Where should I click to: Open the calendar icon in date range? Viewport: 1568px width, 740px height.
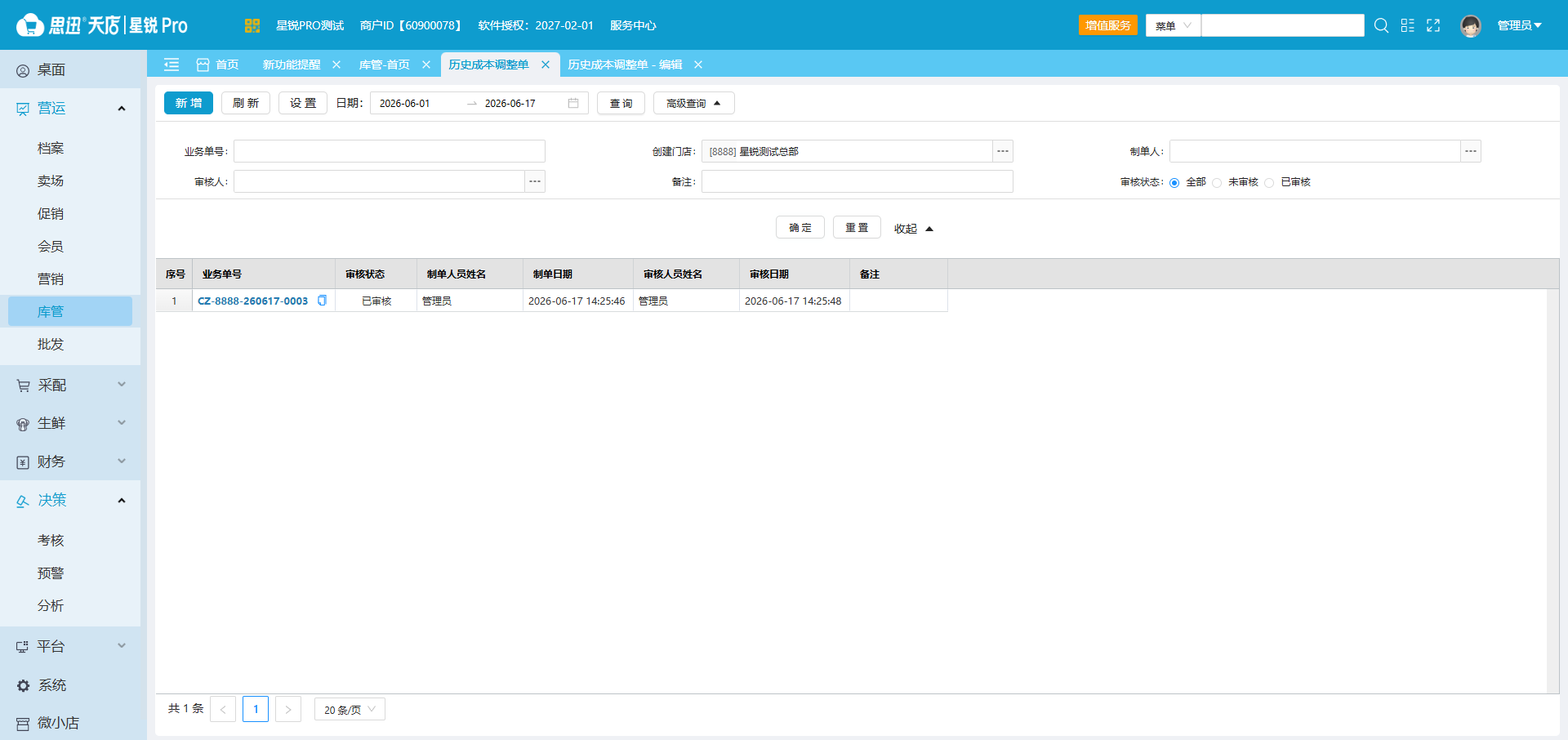[x=573, y=103]
